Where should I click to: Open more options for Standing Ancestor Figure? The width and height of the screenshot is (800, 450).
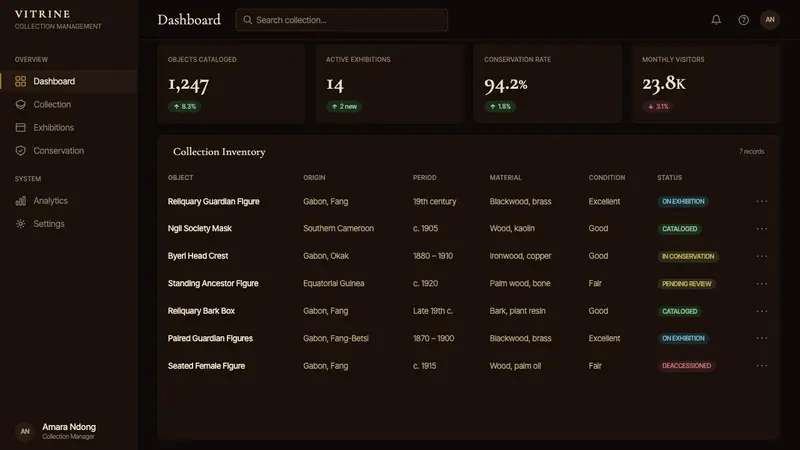click(761, 283)
